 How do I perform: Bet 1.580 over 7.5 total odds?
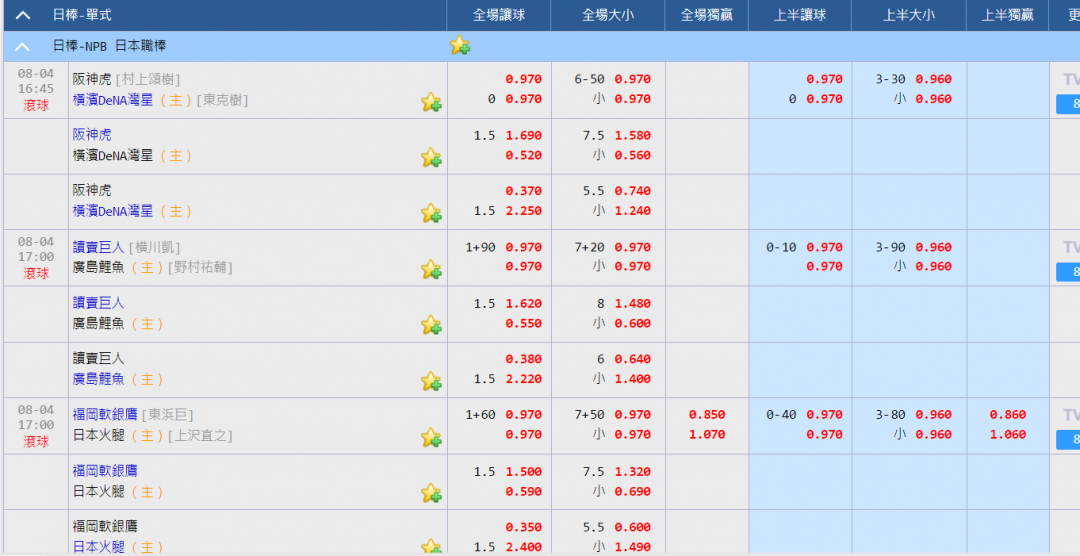tap(633, 136)
